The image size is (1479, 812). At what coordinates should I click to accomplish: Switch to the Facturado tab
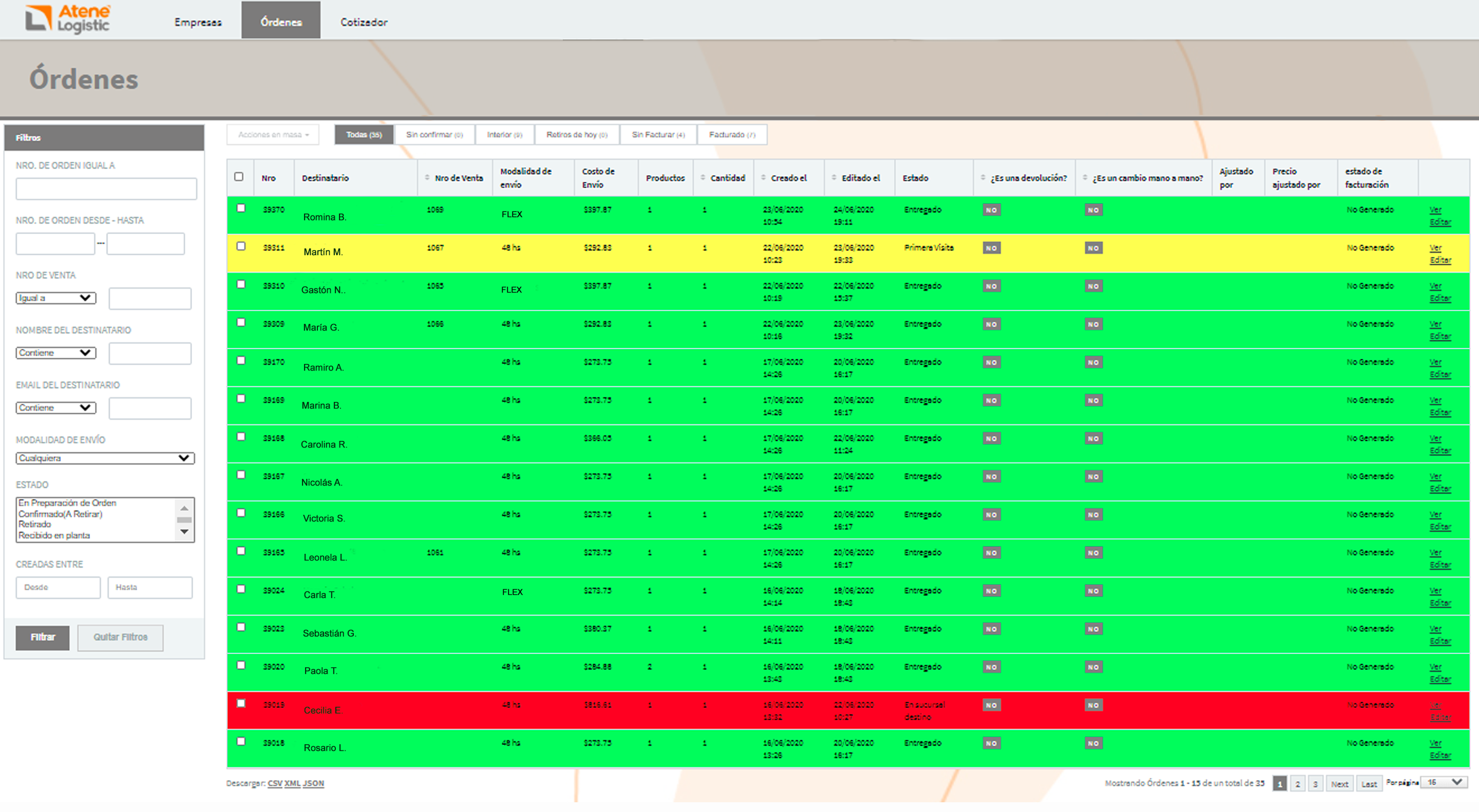point(732,134)
